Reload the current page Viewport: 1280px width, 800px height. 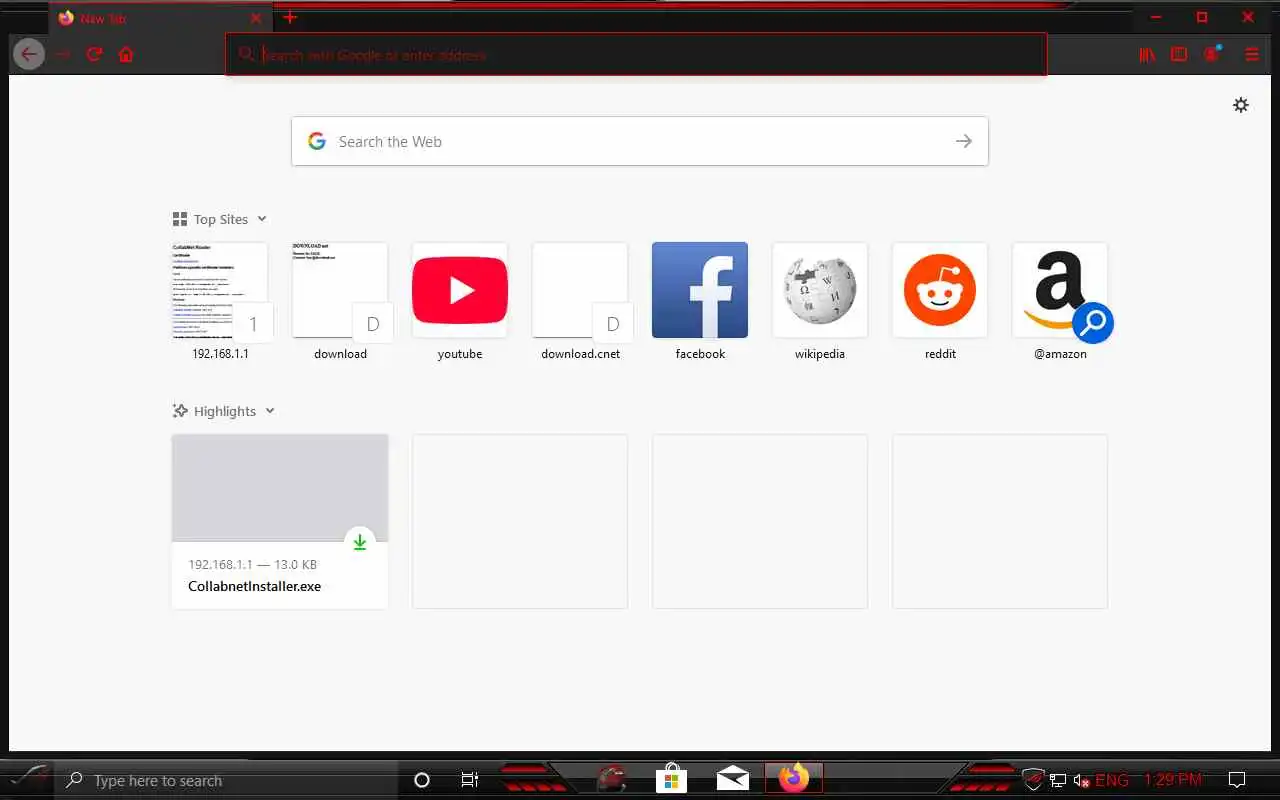pos(94,54)
